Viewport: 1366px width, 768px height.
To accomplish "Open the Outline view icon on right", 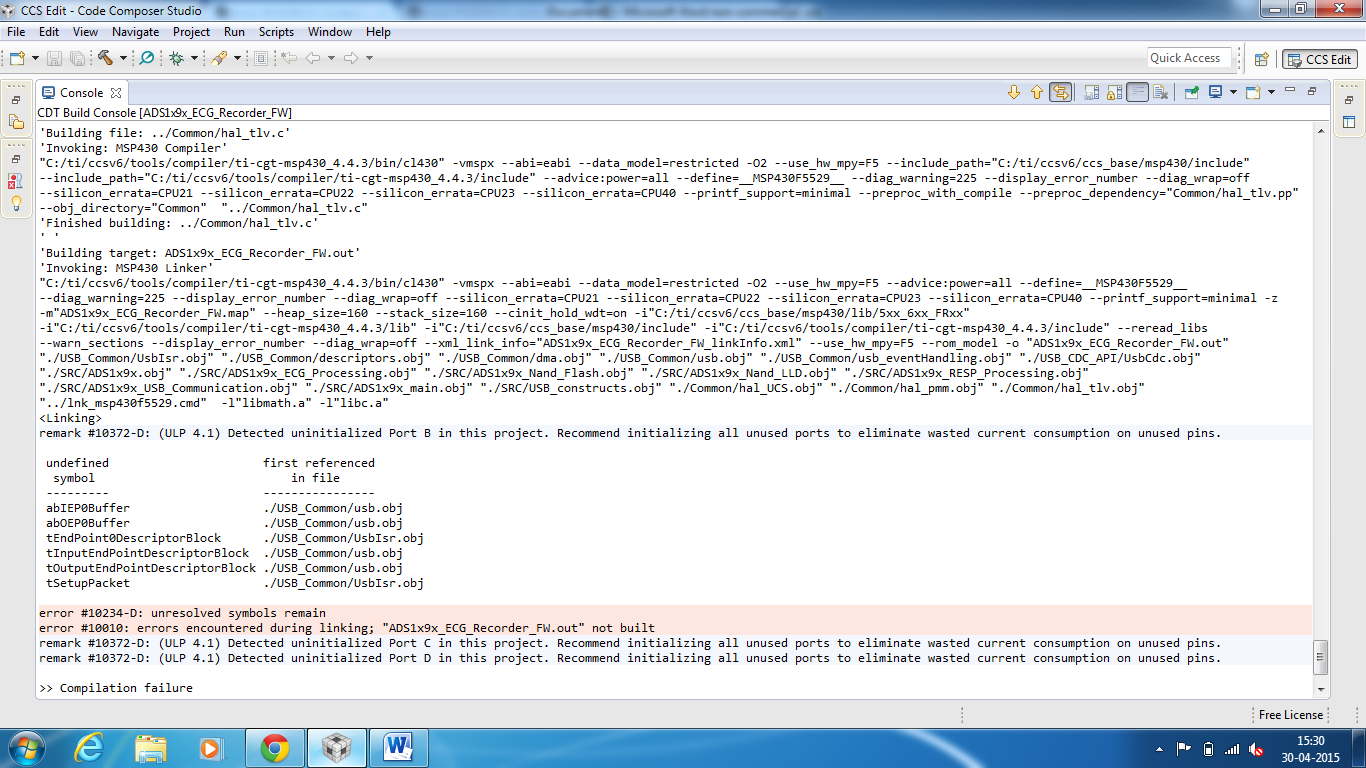I will click(x=1349, y=122).
